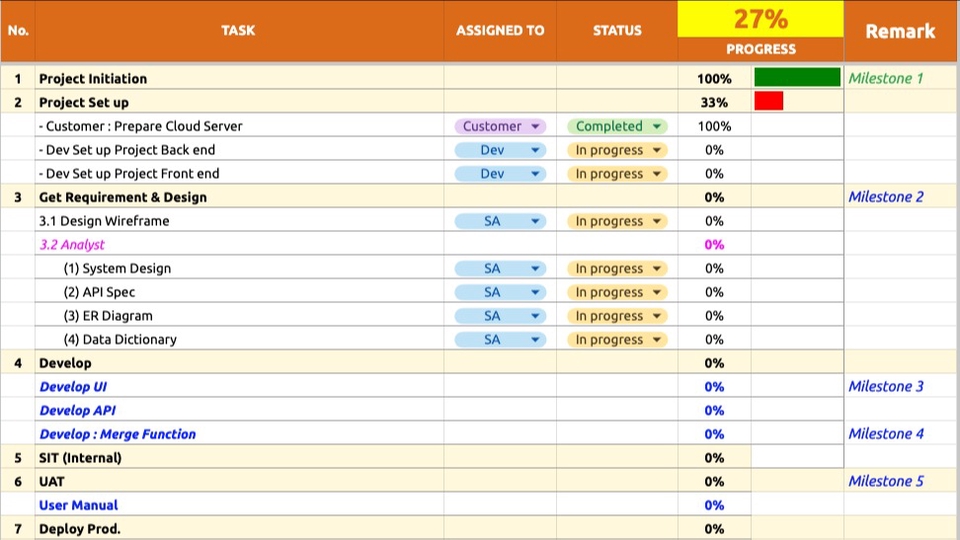Select the Develop UI task cell

tap(239, 386)
